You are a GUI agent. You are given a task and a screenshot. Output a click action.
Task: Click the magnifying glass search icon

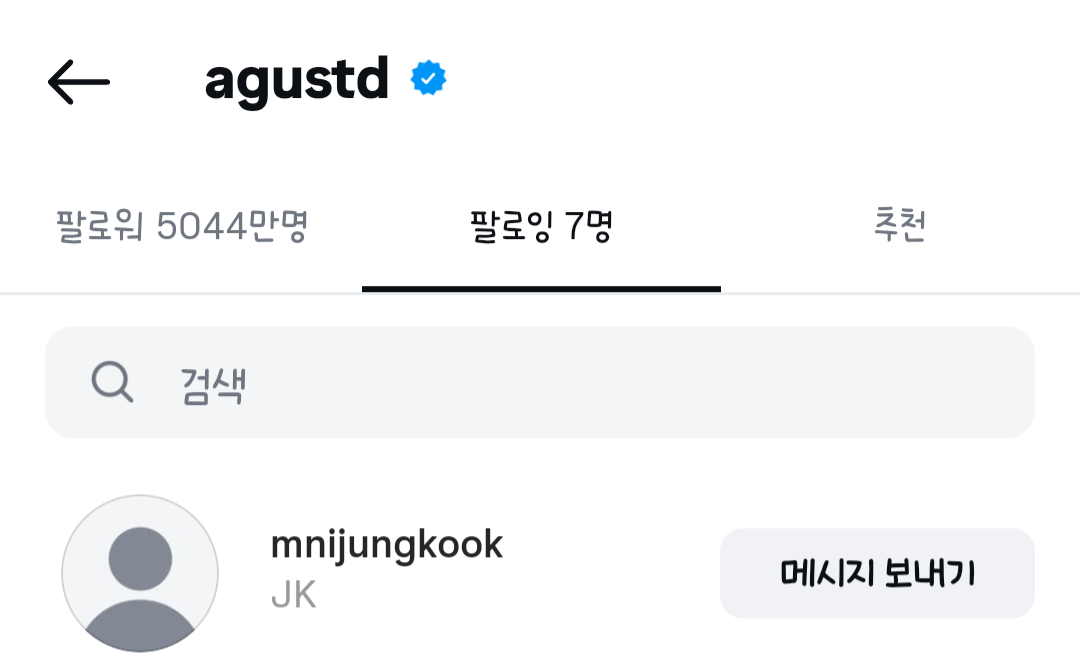click(x=111, y=382)
